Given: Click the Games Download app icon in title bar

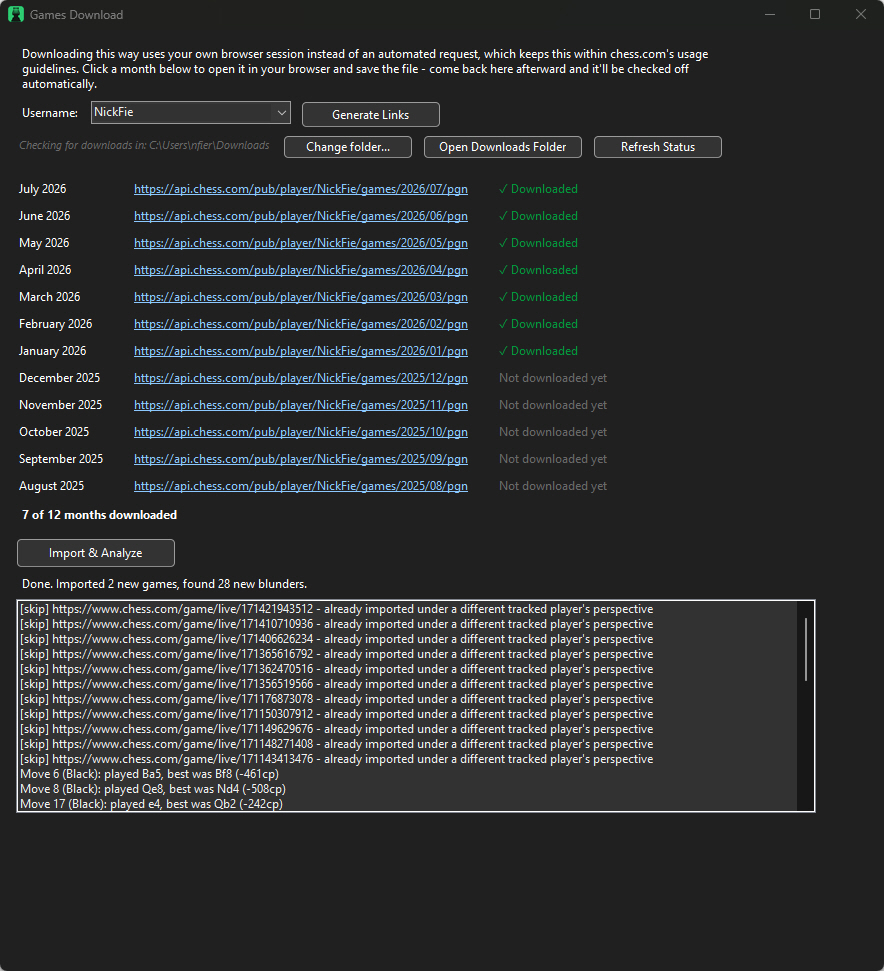Looking at the screenshot, I should pyautogui.click(x=16, y=14).
